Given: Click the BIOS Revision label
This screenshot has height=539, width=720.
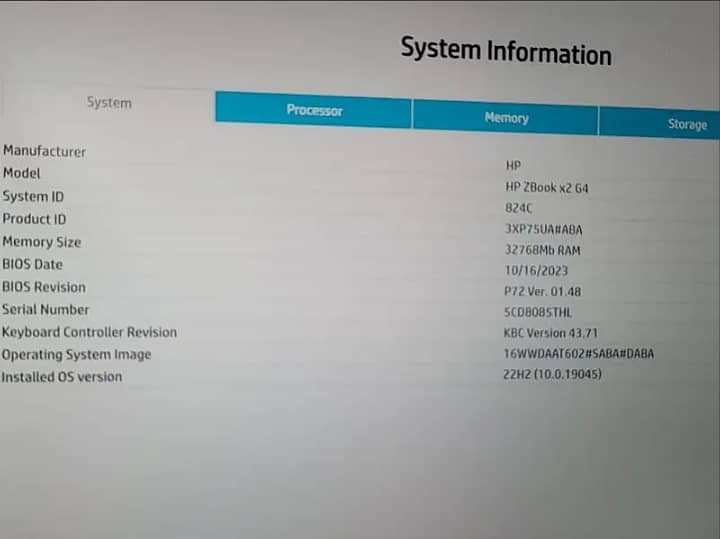Looking at the screenshot, I should [x=44, y=287].
